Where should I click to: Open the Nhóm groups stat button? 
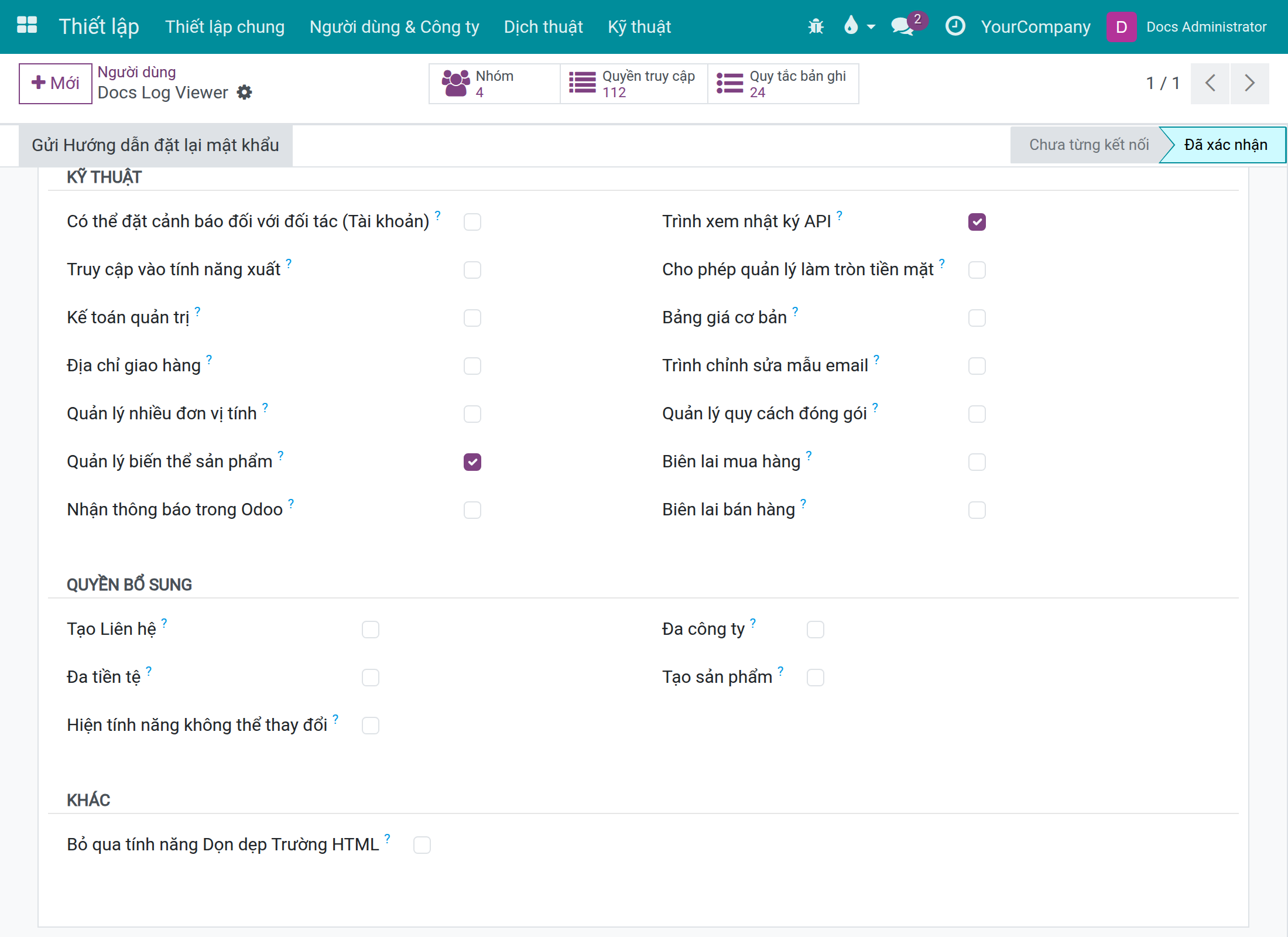(495, 84)
